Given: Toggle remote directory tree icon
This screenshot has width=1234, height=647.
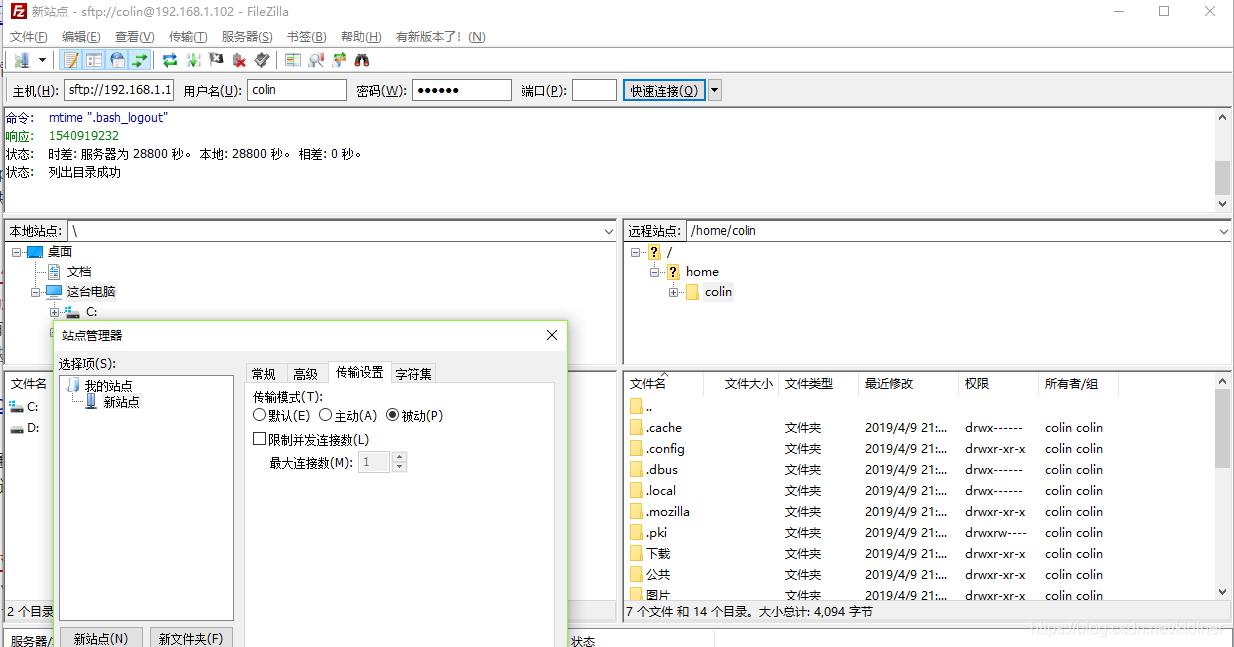Looking at the screenshot, I should tap(117, 60).
